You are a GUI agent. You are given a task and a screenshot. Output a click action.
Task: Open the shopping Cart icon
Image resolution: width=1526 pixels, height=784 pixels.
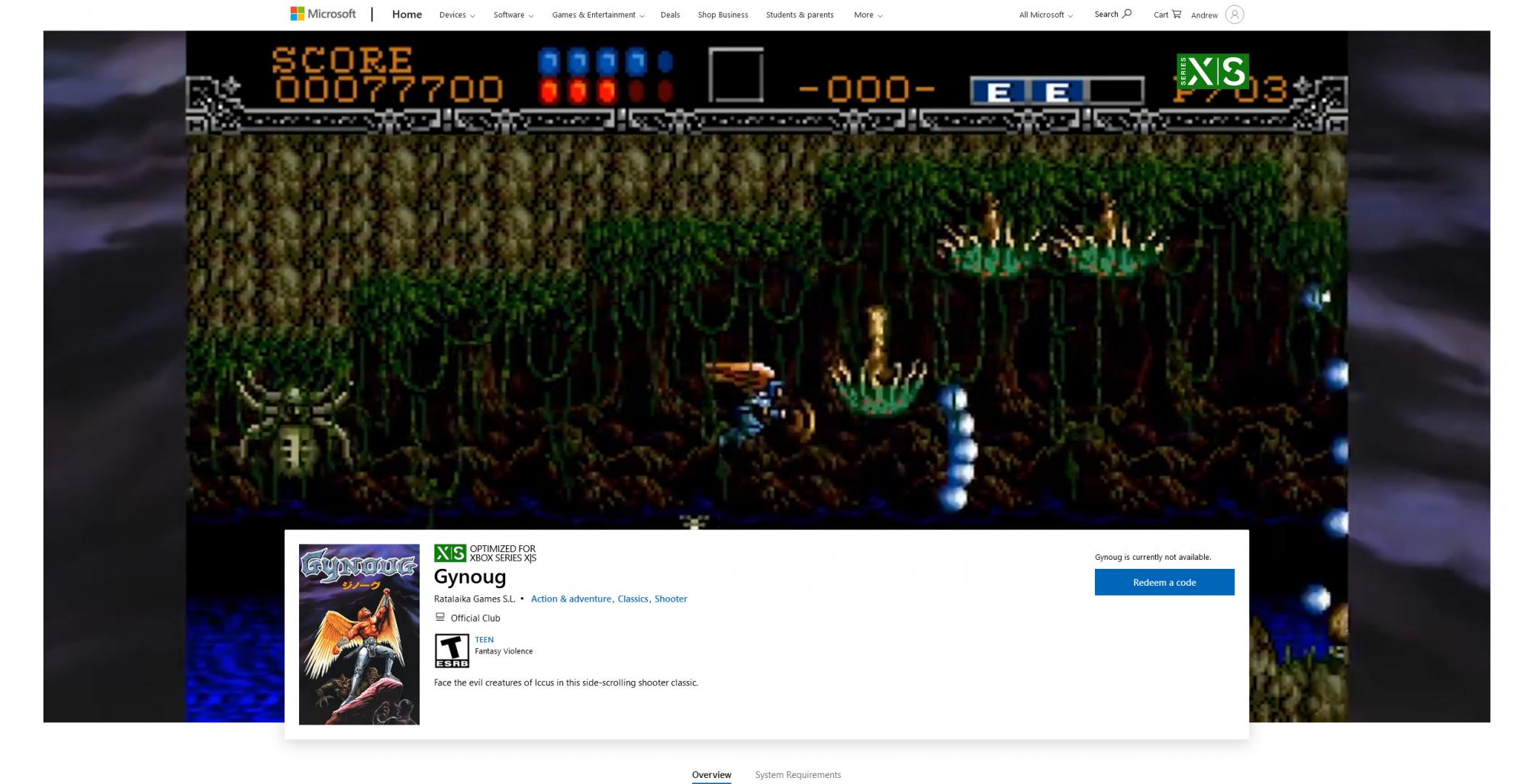[1177, 14]
